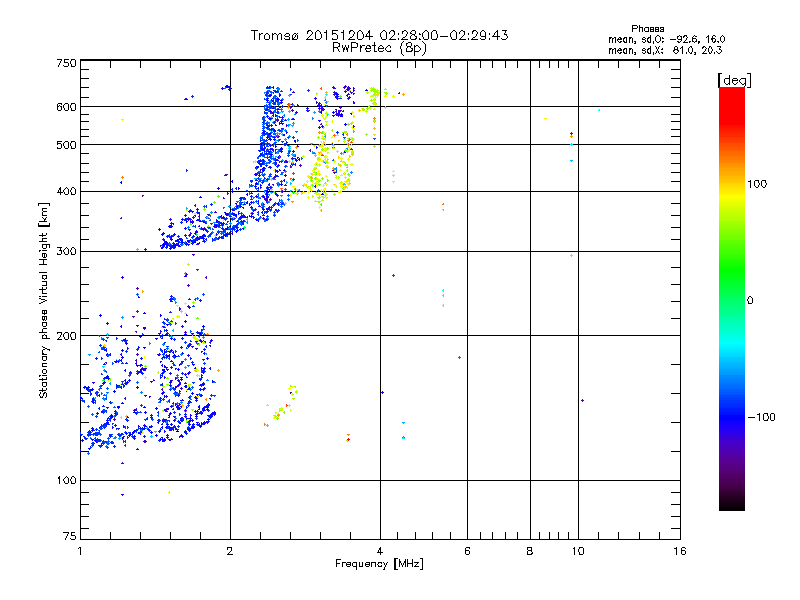Image resolution: width=800 pixels, height=600 pixels.
Task: Click the 'Frequency [MHz]' axis label
Action: click(379, 564)
